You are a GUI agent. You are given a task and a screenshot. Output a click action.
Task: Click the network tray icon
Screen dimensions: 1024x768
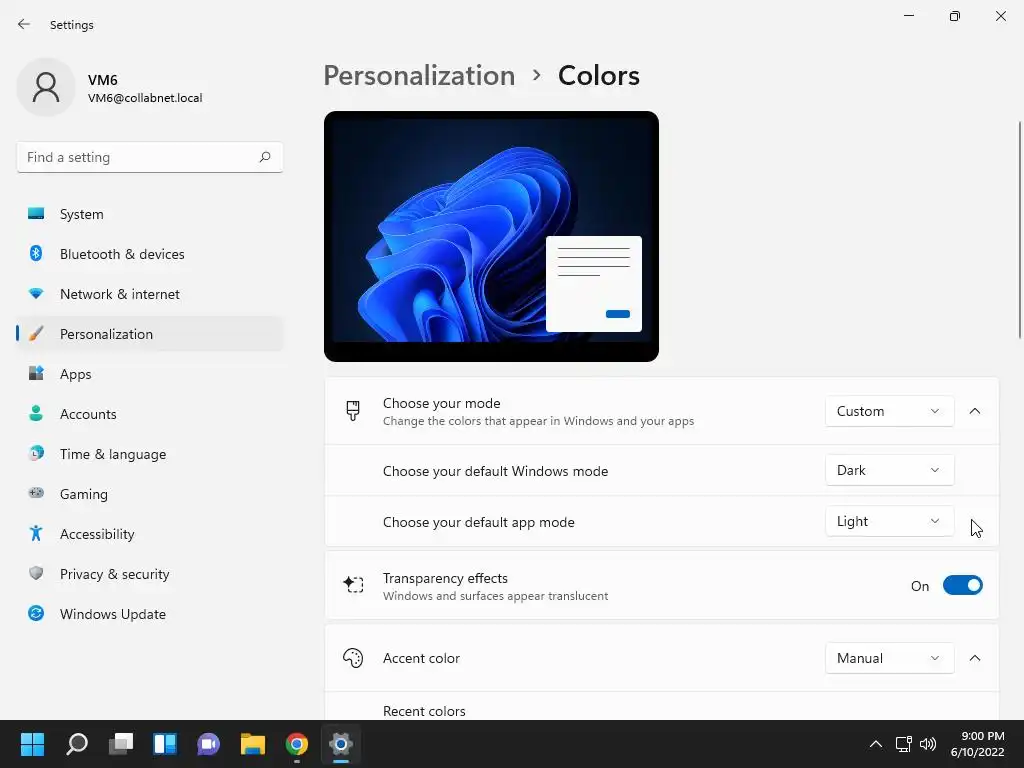click(x=903, y=744)
